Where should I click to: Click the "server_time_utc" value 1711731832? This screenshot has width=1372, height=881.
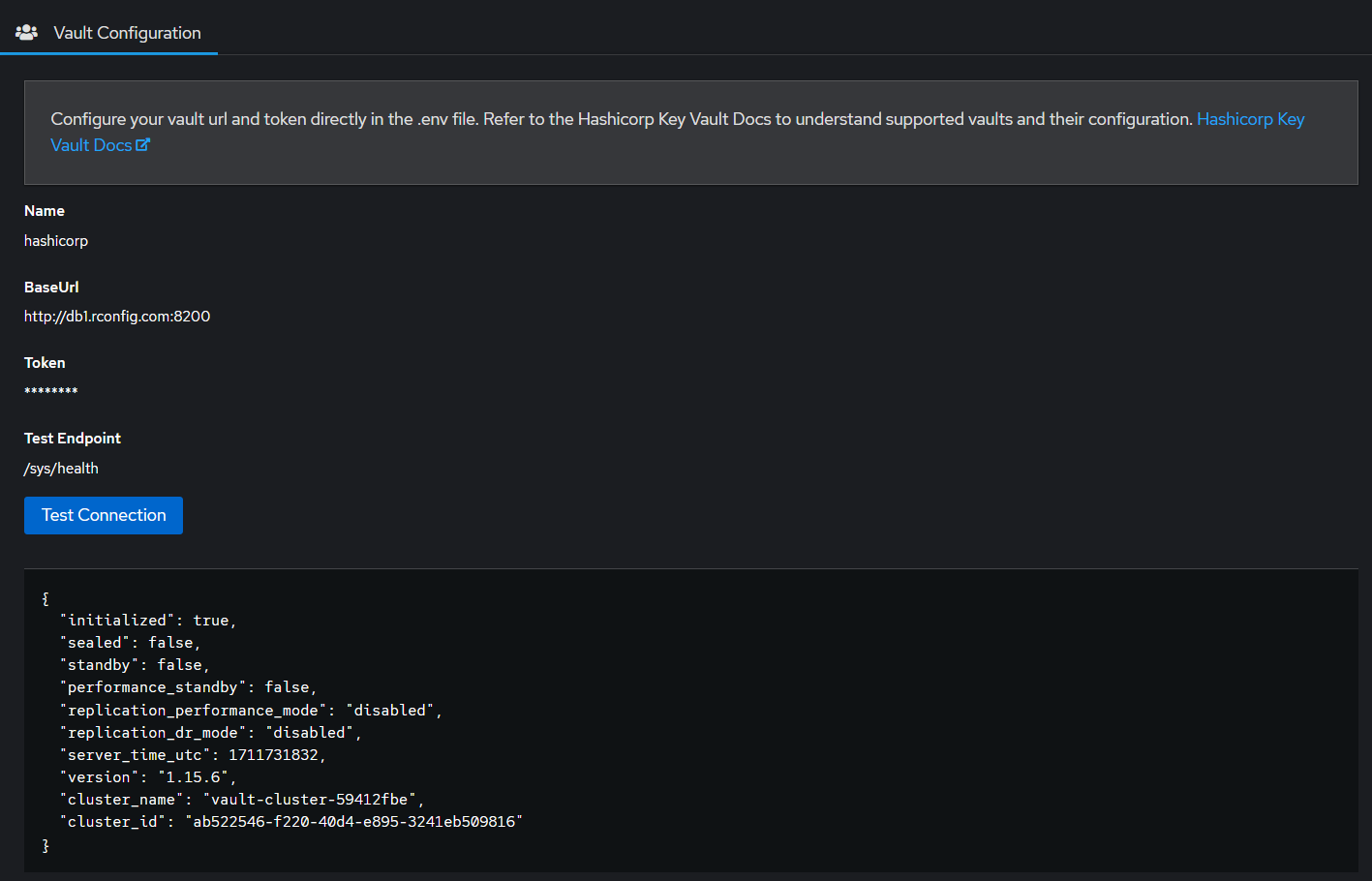click(273, 755)
